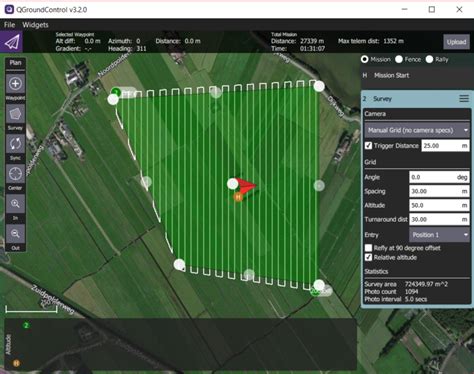Viewport: 474px width, 374px height.
Task: Open the Widgets menu
Action: [x=35, y=25]
